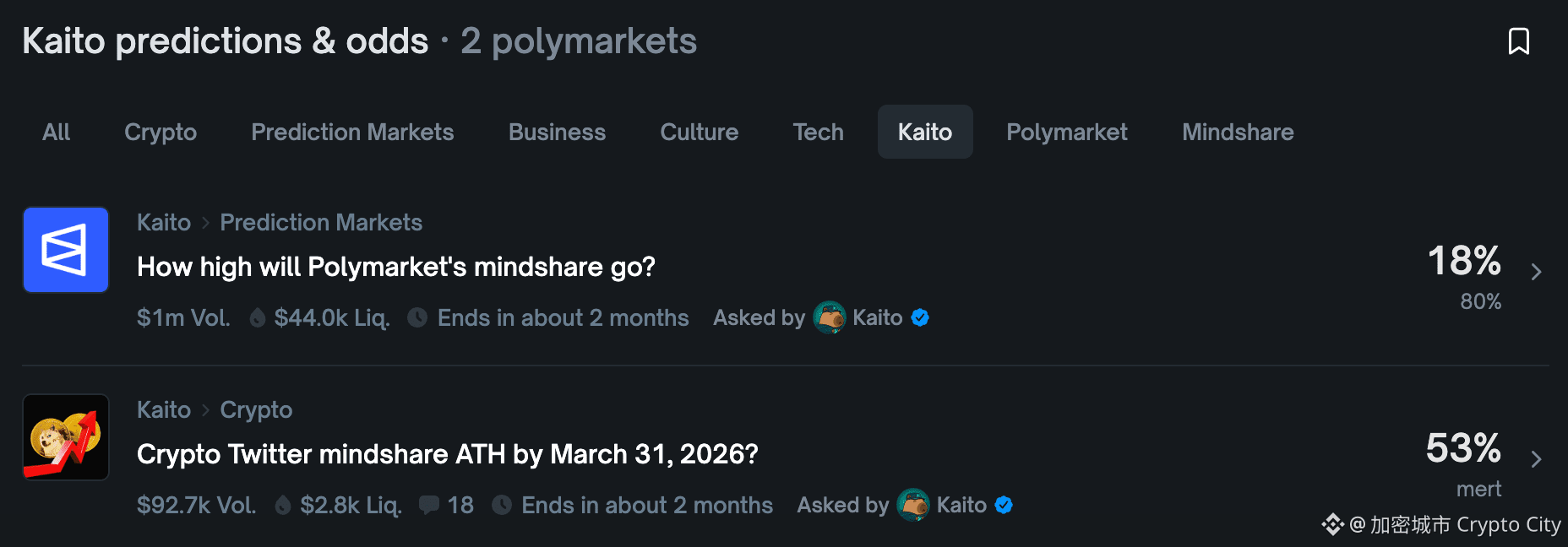Screen dimensions: 1568x547
Task: Click the Doge chart market thumbnail
Action: click(66, 437)
